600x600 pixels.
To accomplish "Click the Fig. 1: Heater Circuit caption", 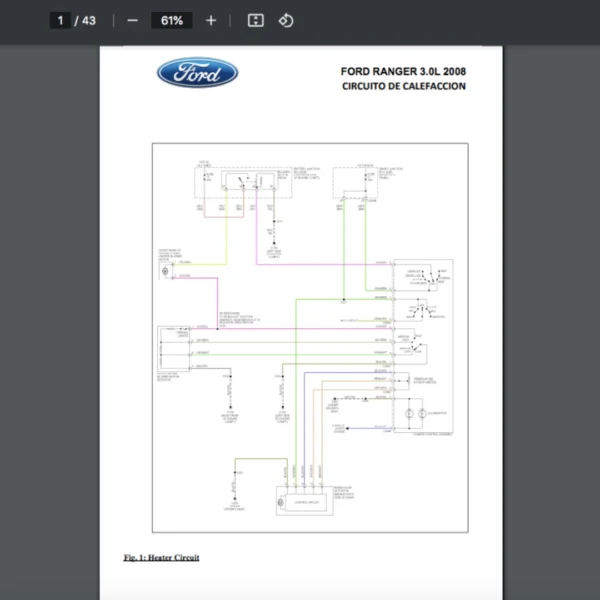I will click(161, 556).
